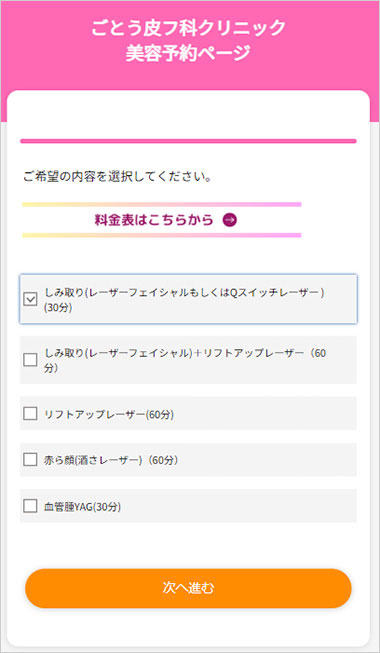Click the gradient line above 料金表はこちらから

162,204
